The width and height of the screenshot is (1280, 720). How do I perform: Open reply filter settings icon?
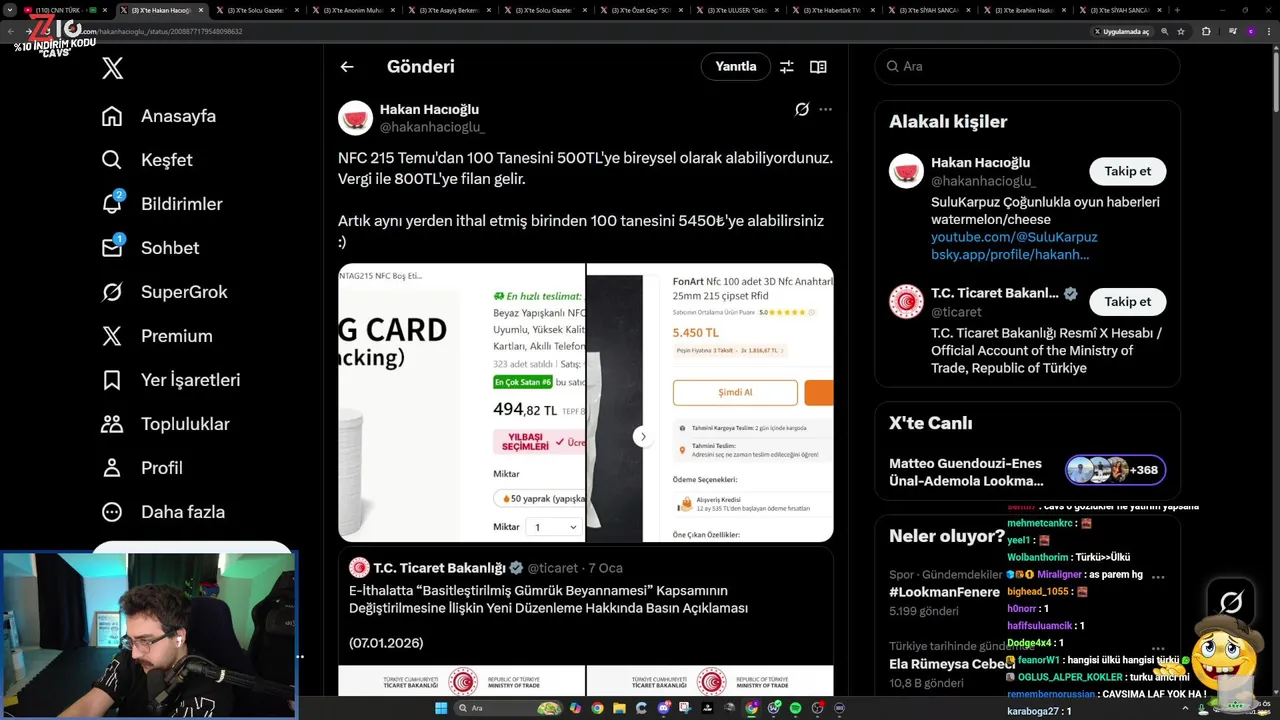click(787, 67)
